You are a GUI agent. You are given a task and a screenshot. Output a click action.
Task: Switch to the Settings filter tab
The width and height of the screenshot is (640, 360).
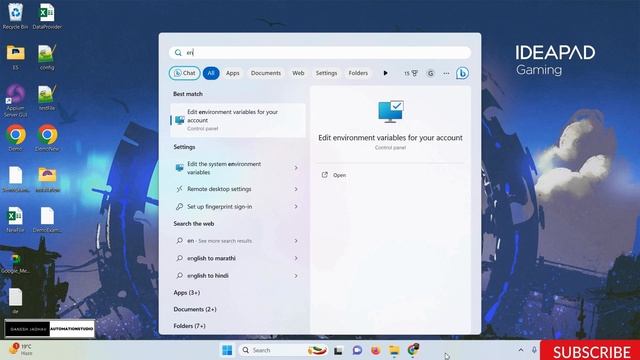(x=326, y=73)
